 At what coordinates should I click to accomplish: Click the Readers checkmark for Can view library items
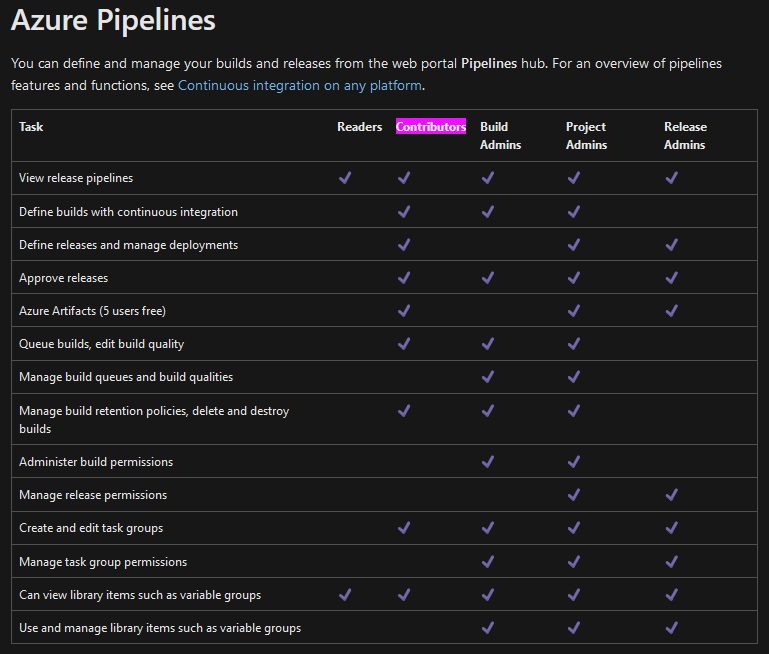click(x=345, y=595)
